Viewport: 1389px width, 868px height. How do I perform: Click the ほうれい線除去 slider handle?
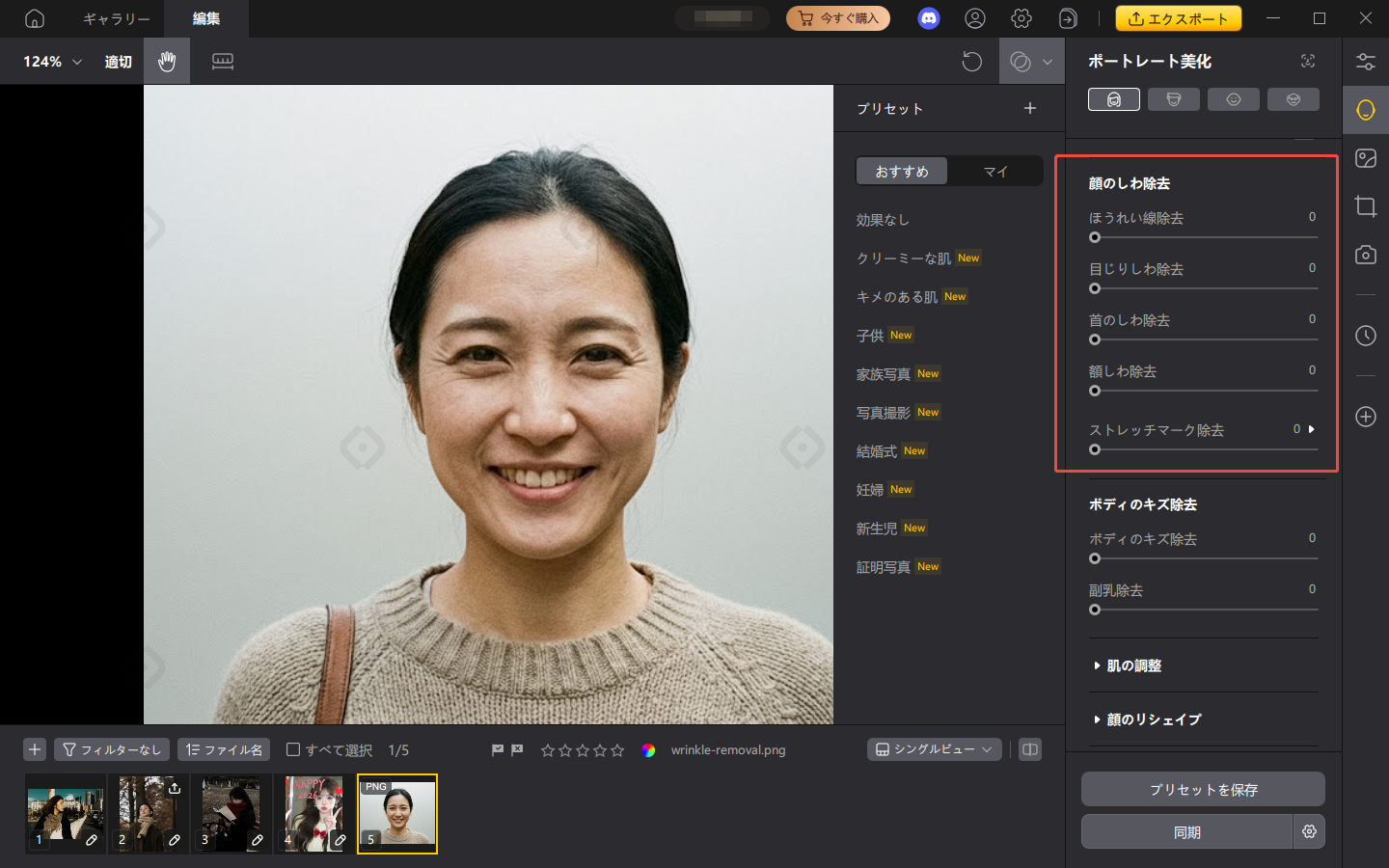(x=1095, y=237)
